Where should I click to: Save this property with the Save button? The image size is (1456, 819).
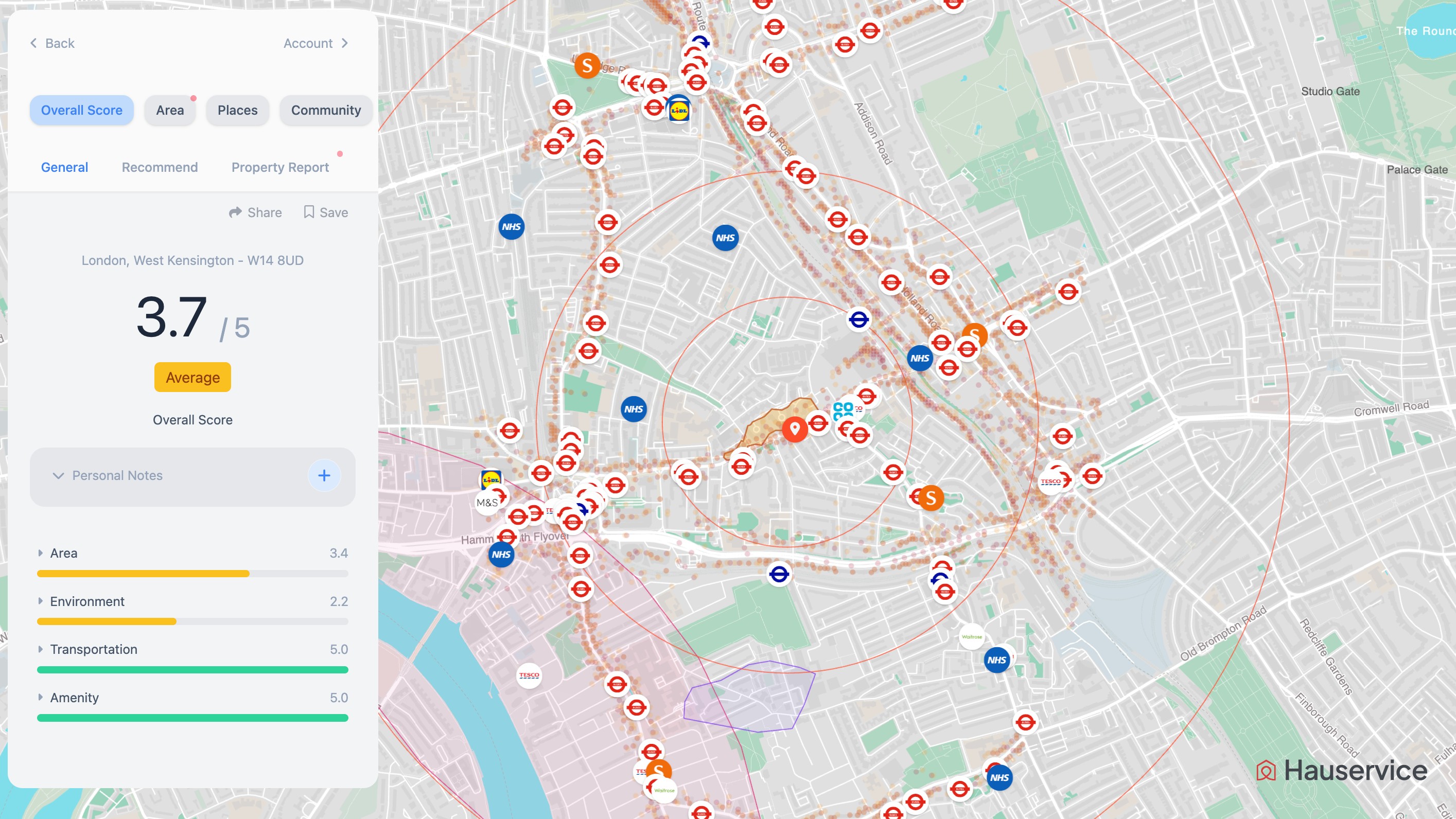325,212
